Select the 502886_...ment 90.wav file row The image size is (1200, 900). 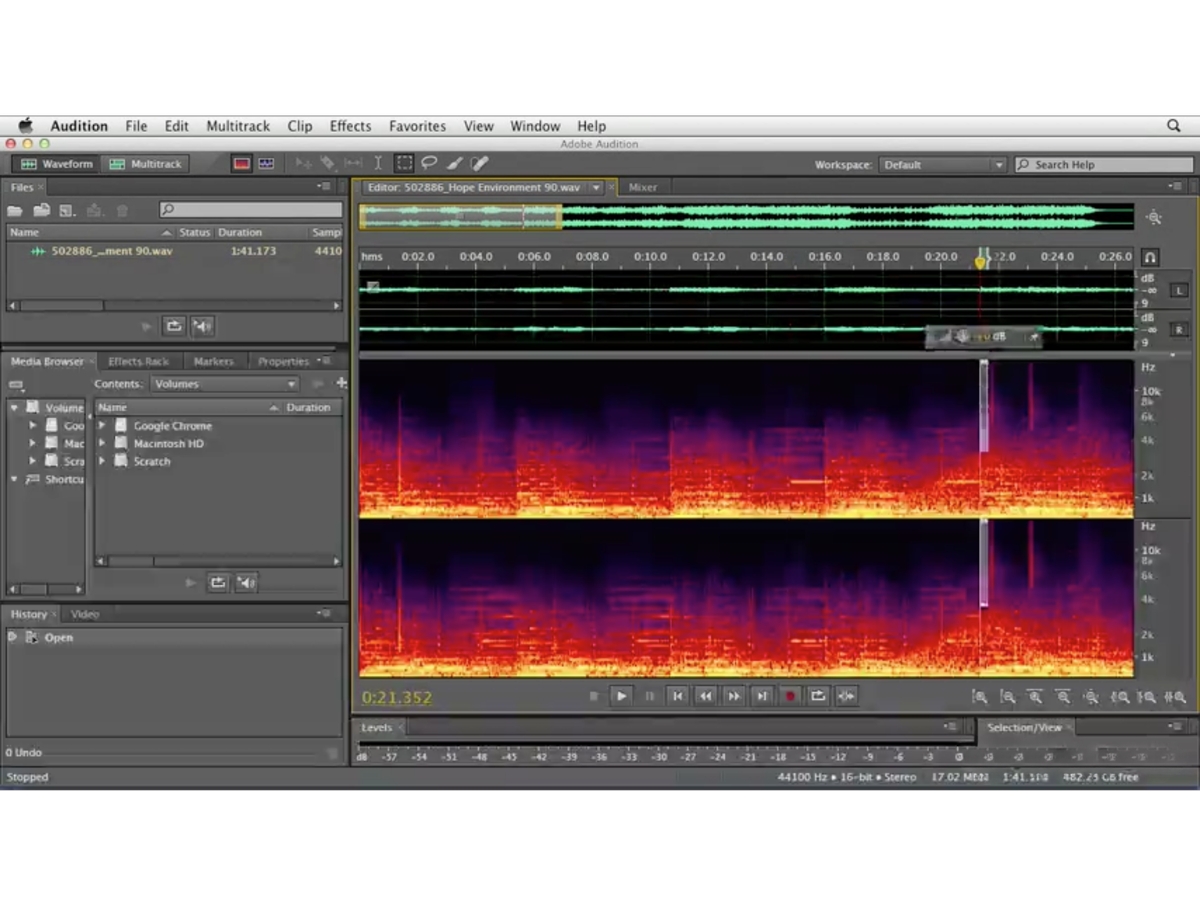tap(174, 251)
